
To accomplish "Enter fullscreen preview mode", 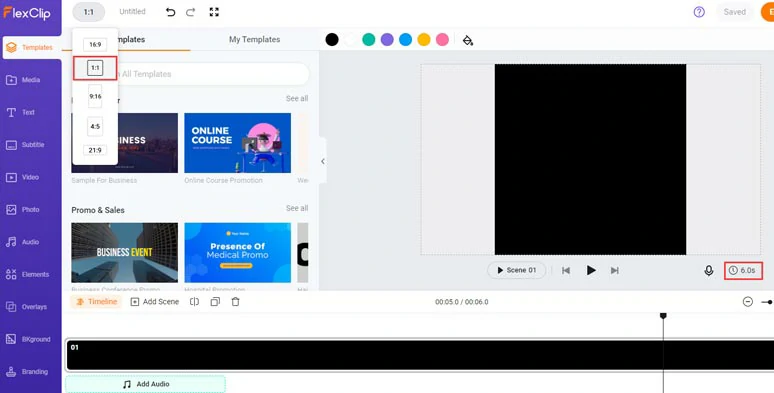I will click(214, 12).
